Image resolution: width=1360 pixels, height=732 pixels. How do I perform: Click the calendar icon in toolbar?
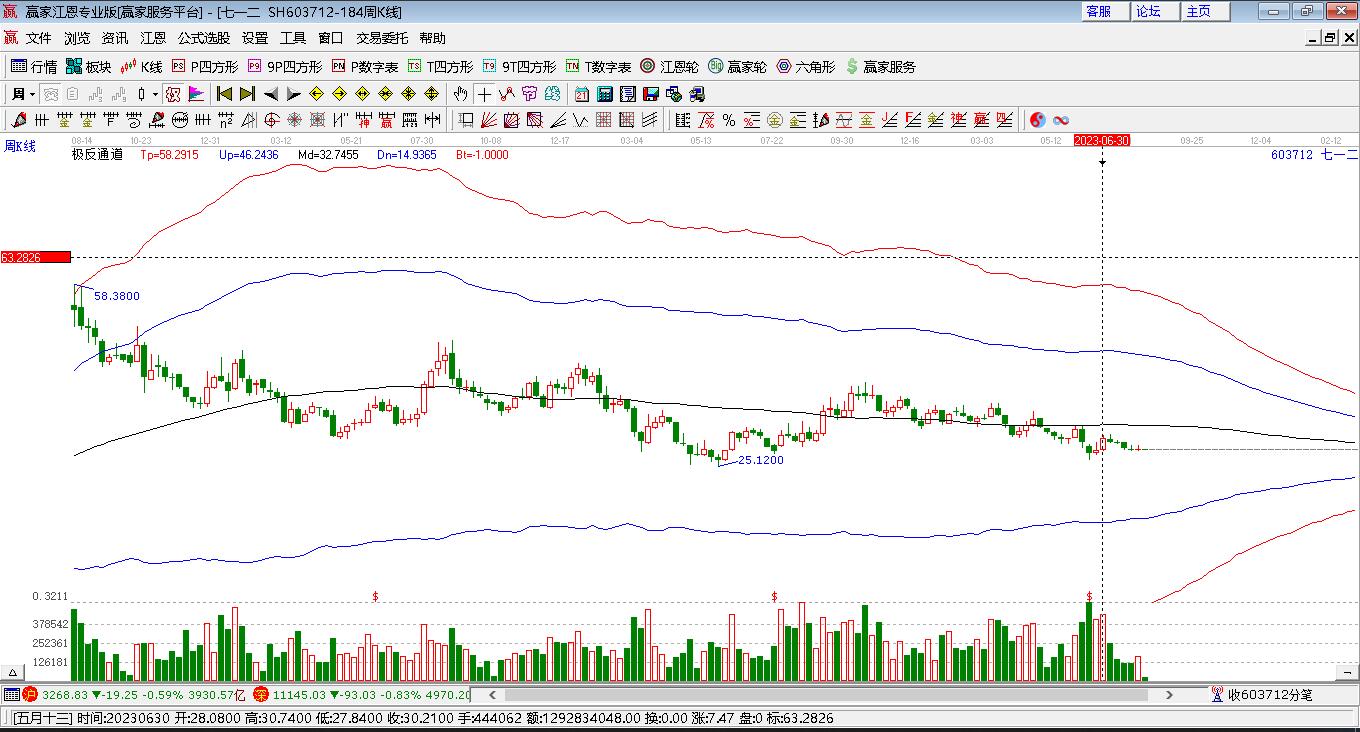(582, 94)
